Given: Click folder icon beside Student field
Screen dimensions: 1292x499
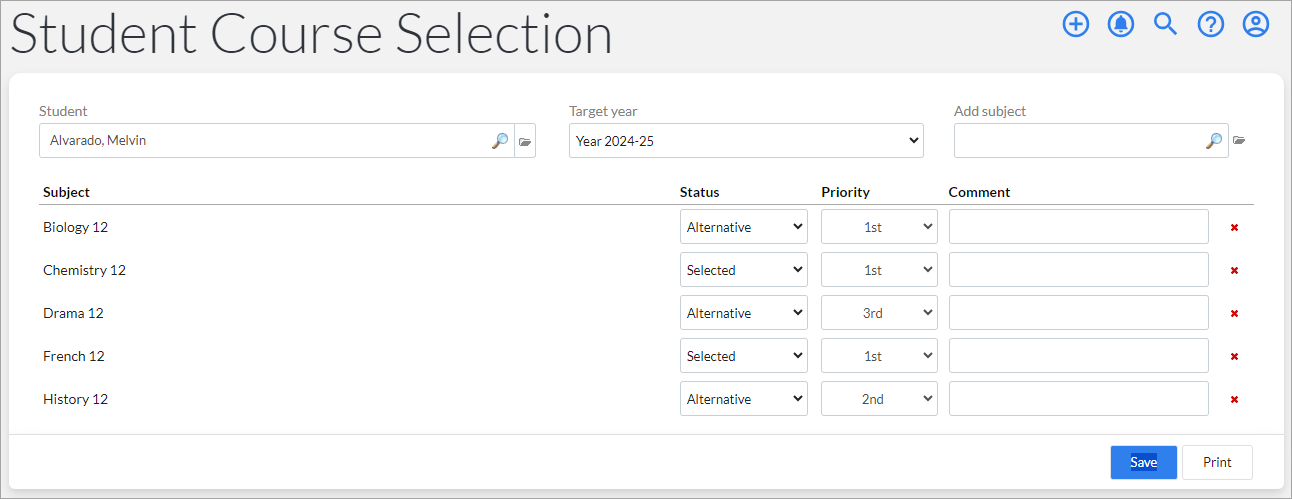Looking at the screenshot, I should pyautogui.click(x=525, y=141).
